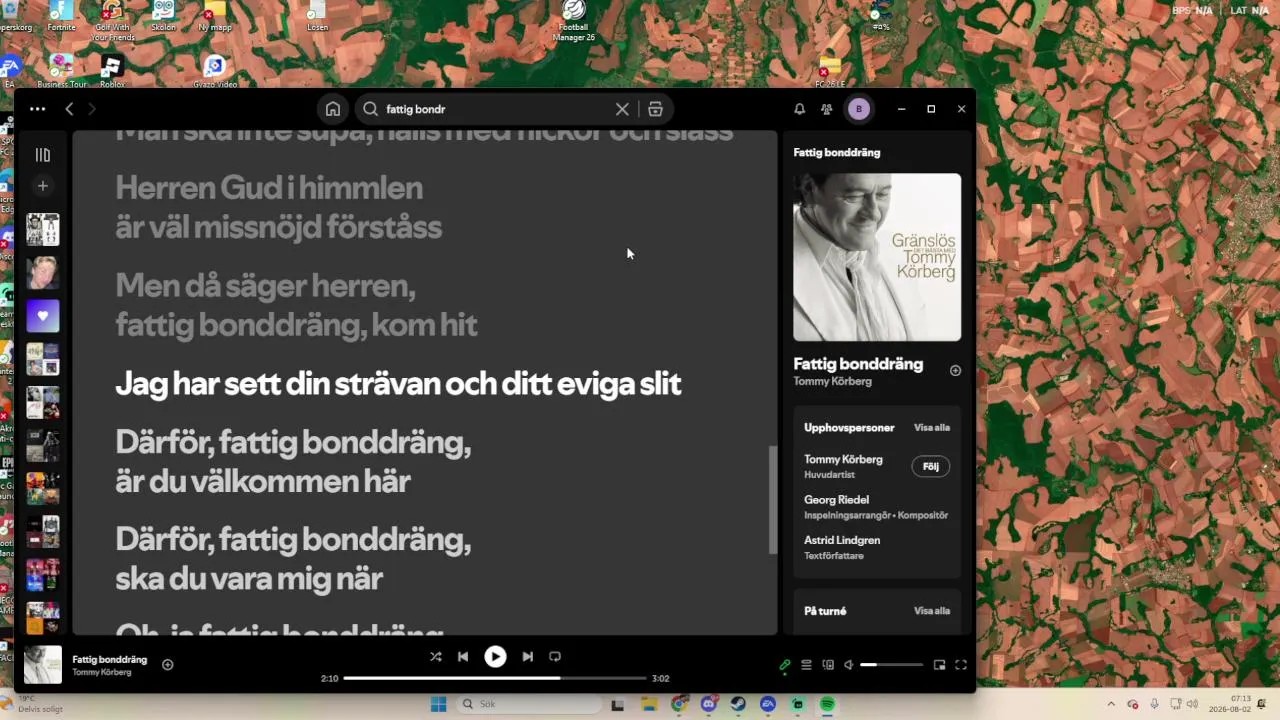Open Connect to a device
The image size is (1280, 720).
click(828, 665)
